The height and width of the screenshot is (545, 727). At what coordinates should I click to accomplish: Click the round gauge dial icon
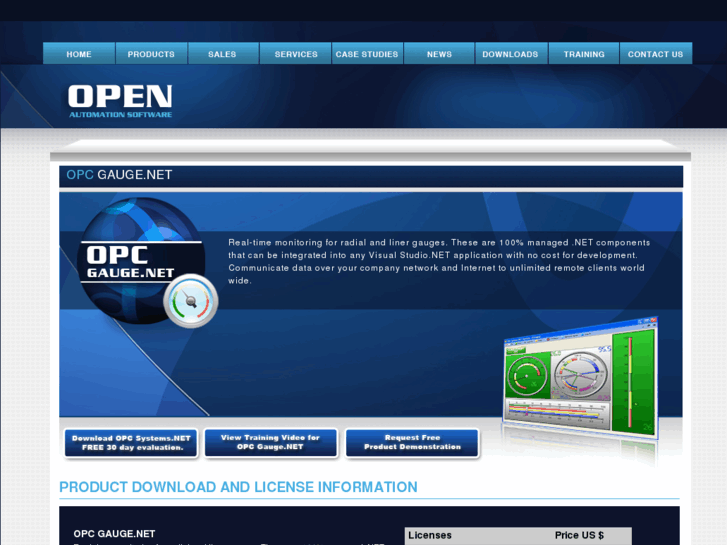click(x=191, y=301)
